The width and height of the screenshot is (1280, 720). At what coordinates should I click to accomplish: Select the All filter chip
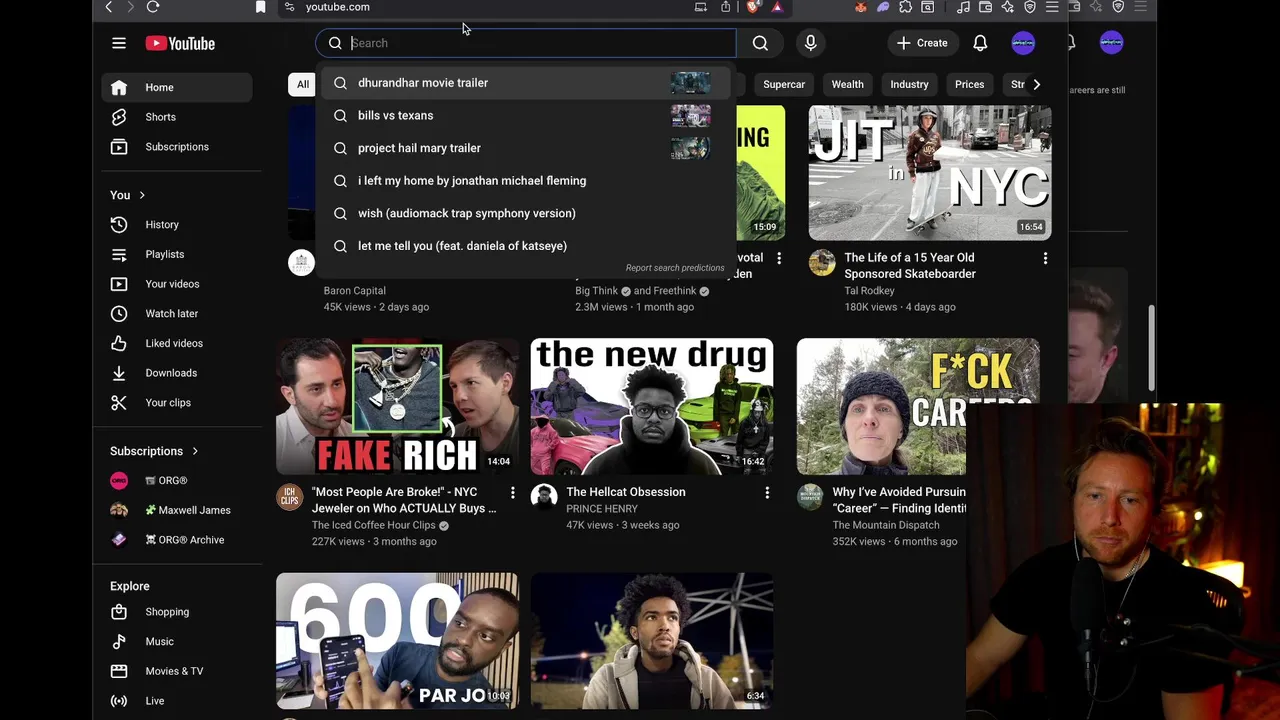pos(303,84)
